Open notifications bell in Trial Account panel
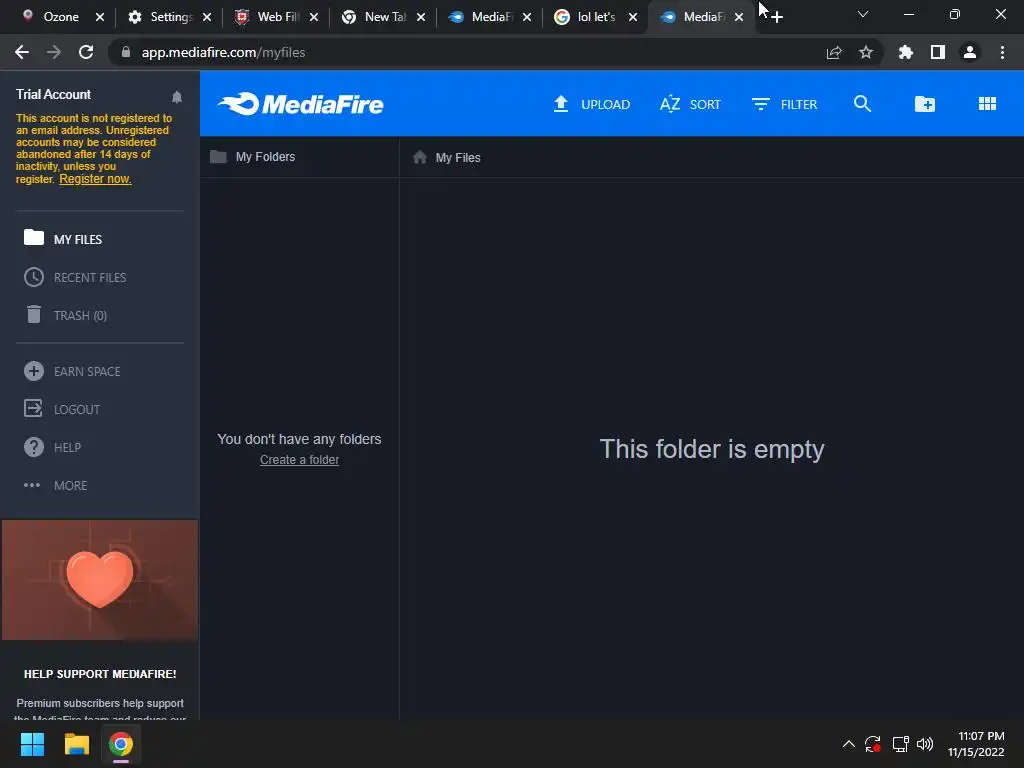 coord(176,97)
